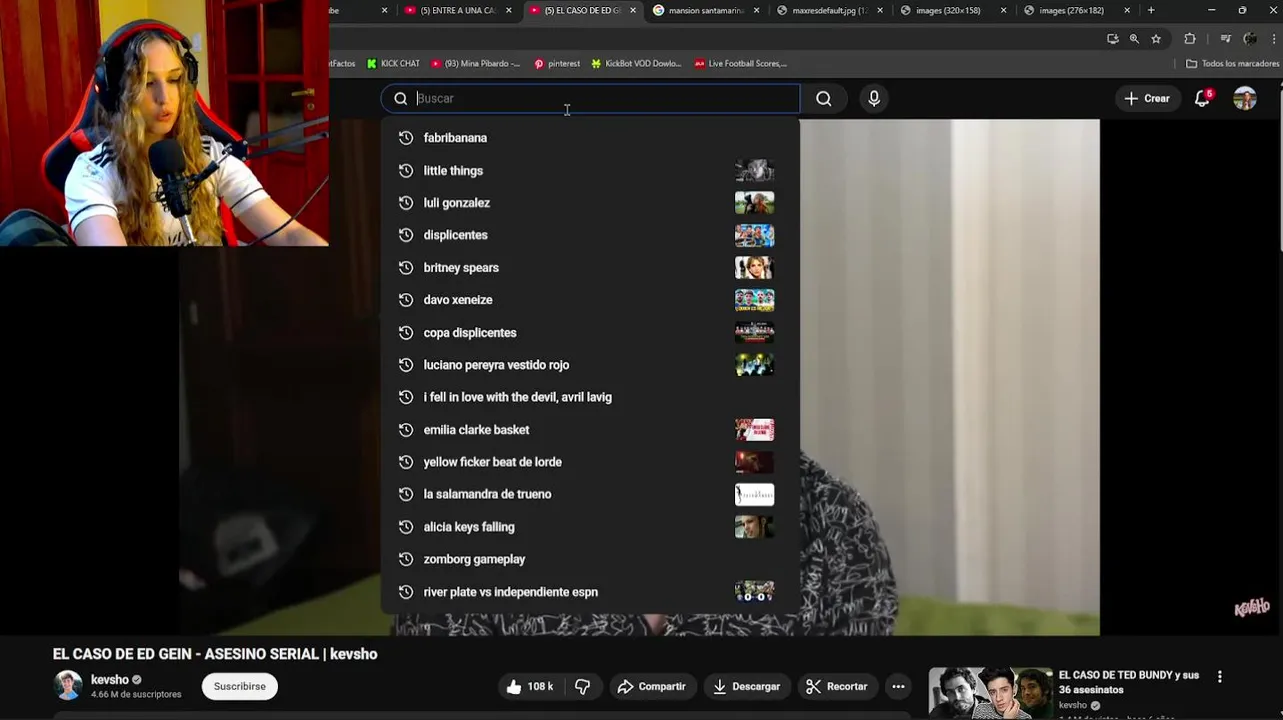Bookmark this page with the star icon

point(1156,39)
